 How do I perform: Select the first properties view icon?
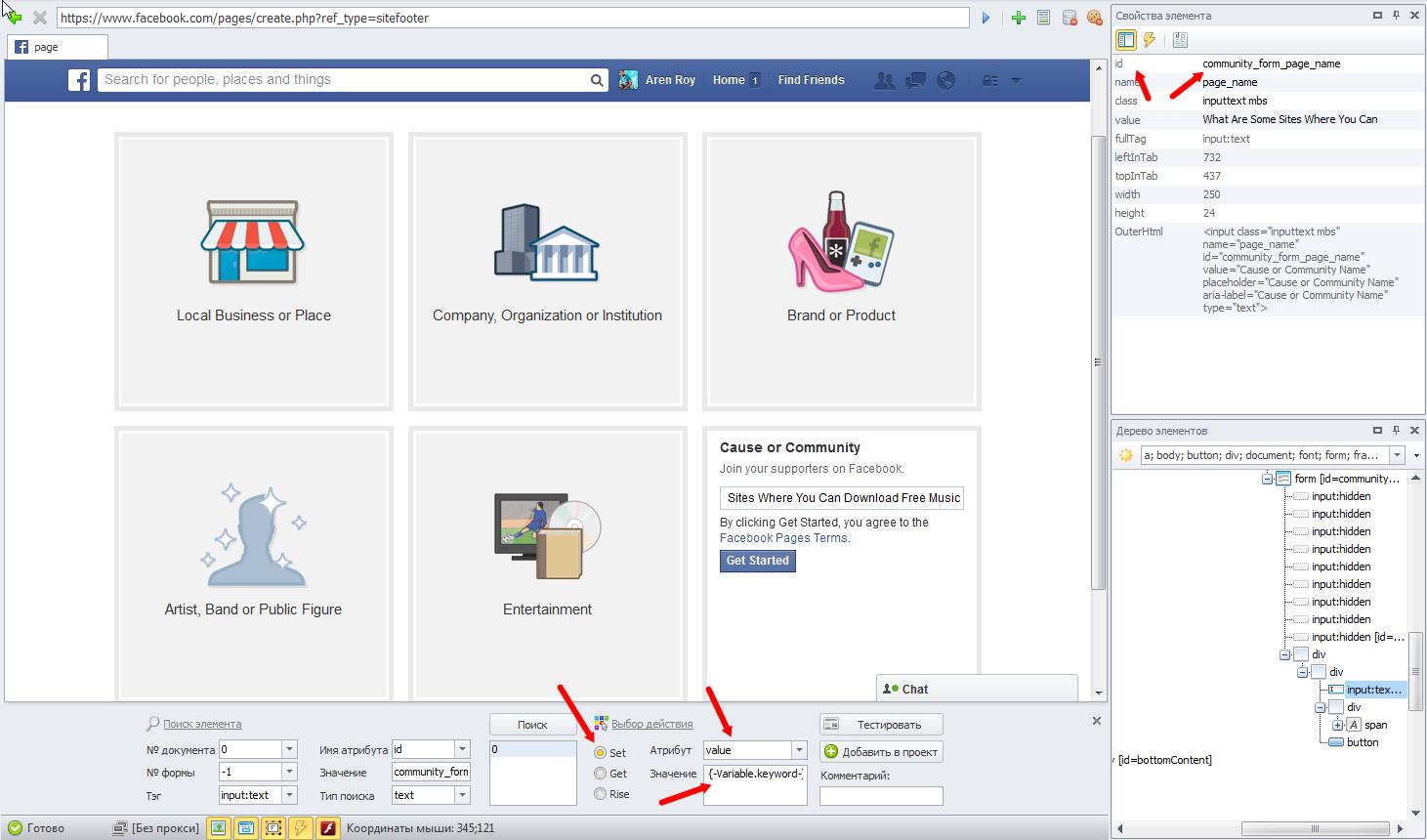click(x=1125, y=40)
